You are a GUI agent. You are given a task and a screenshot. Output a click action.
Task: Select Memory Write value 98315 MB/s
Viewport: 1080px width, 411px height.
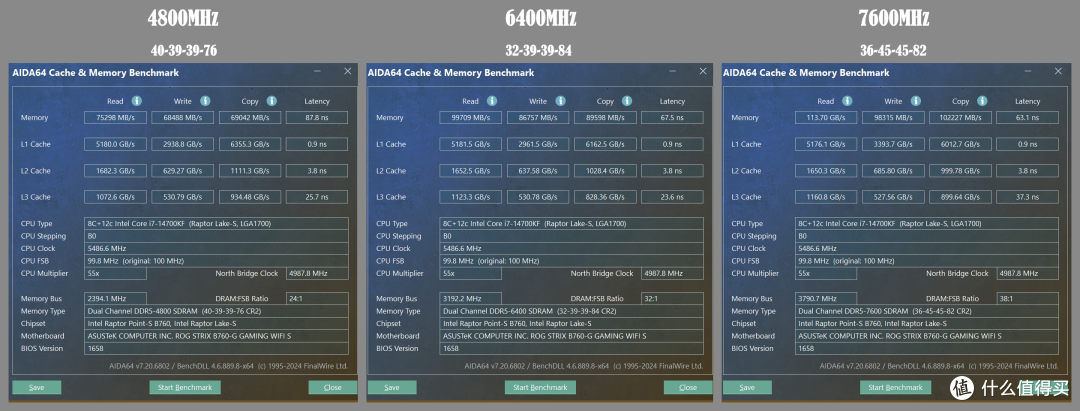[893, 118]
